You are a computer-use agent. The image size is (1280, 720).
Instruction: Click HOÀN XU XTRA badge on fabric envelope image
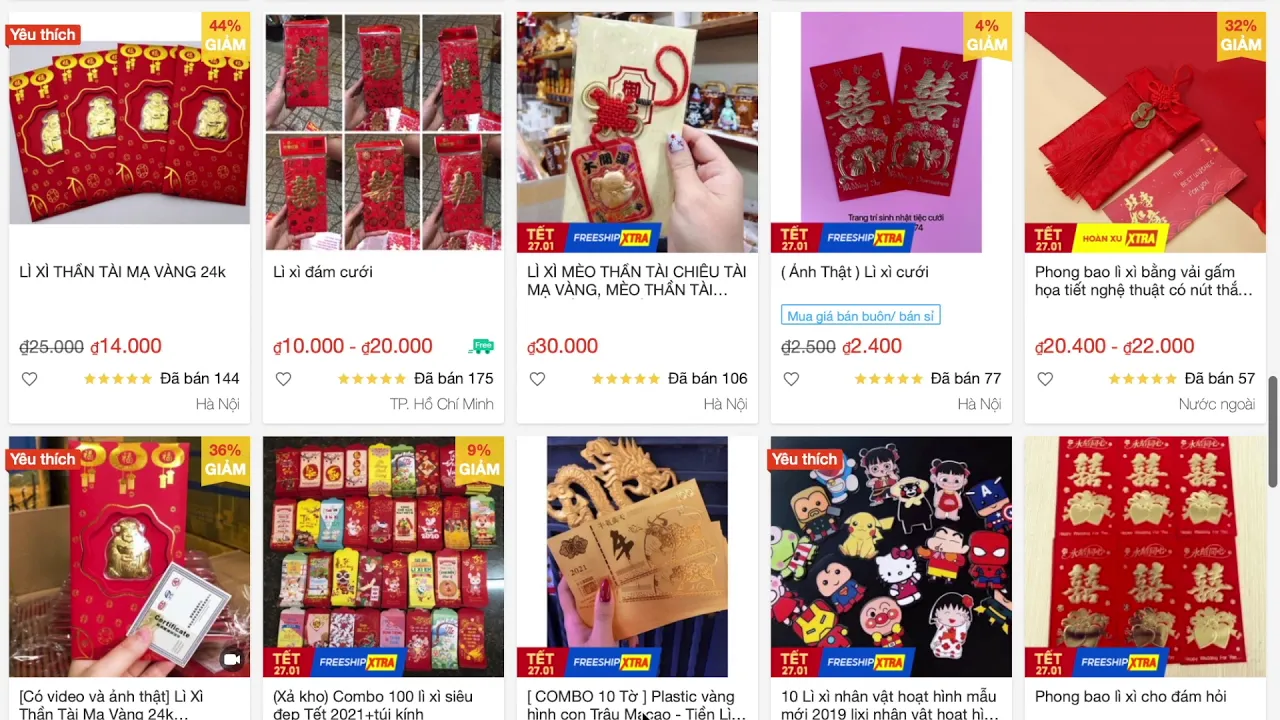[1120, 238]
